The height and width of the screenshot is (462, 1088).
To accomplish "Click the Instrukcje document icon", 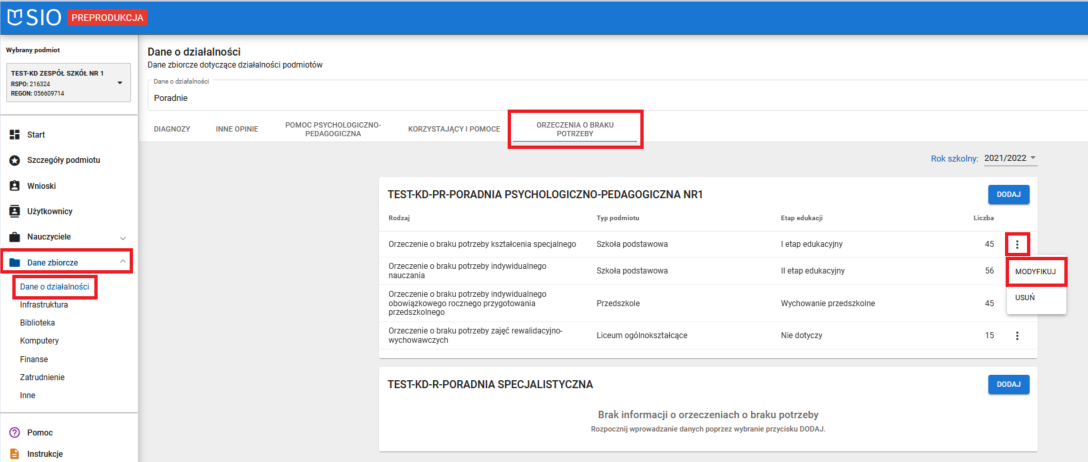I will point(15,453).
